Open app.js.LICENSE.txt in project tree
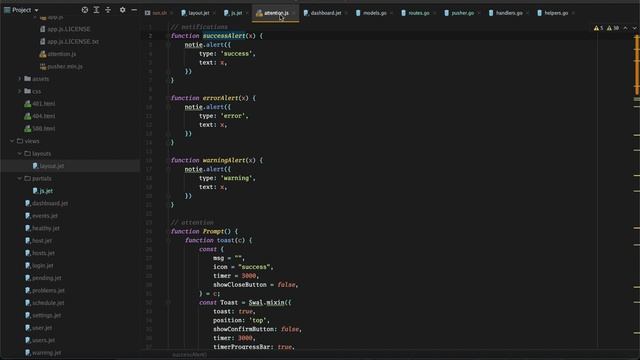This screenshot has height=360, width=640. [69, 42]
